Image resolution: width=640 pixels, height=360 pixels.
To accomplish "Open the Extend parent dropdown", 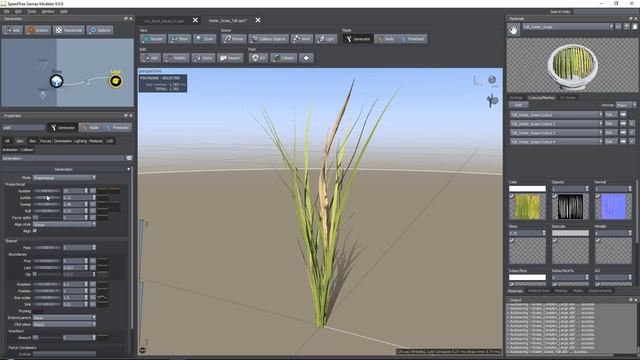I will [64, 318].
